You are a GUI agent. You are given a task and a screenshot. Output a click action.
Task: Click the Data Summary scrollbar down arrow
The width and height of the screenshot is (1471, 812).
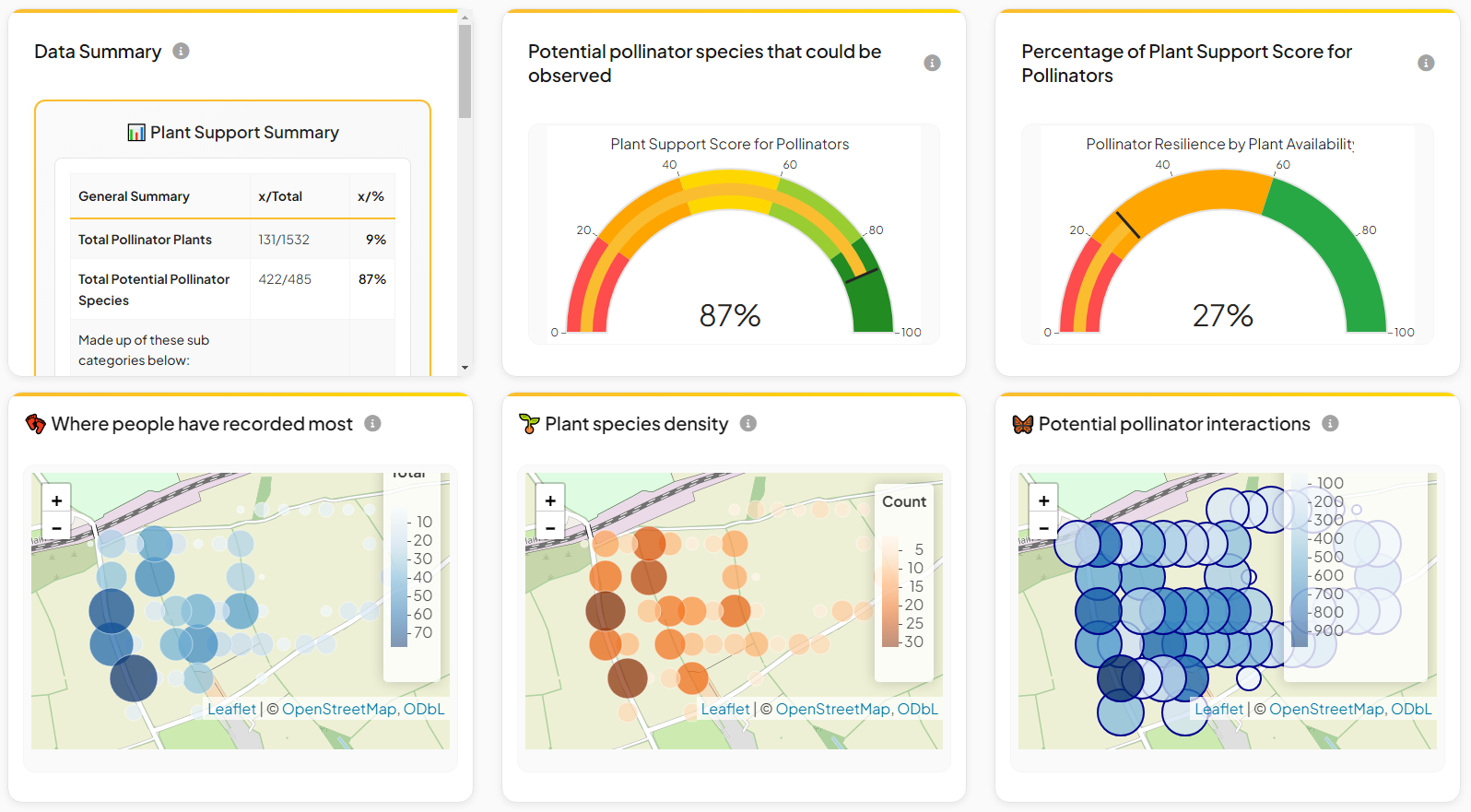pyautogui.click(x=465, y=368)
